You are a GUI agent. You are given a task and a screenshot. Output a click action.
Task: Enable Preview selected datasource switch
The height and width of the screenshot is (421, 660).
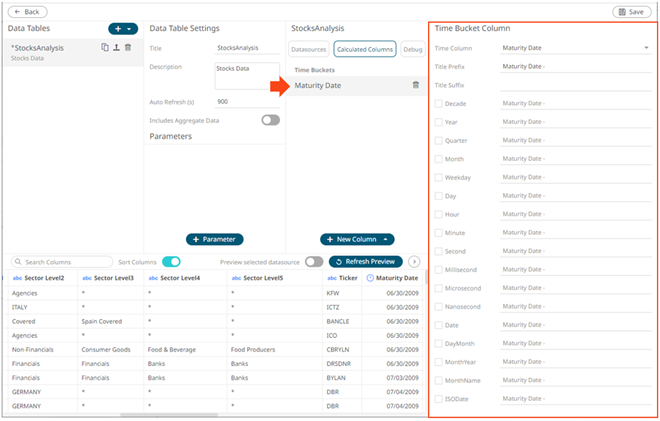(314, 261)
